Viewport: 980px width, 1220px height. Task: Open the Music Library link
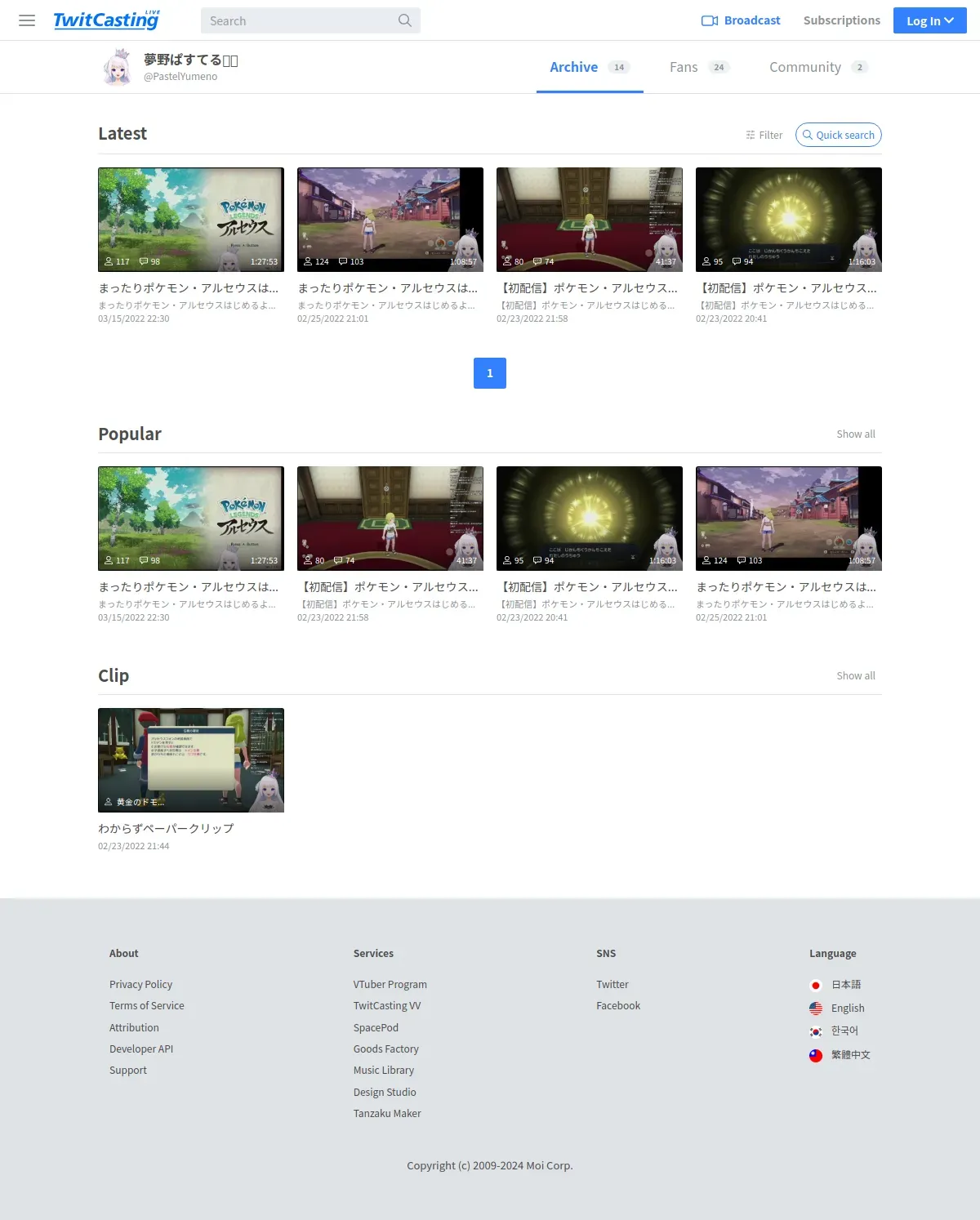coord(384,1071)
